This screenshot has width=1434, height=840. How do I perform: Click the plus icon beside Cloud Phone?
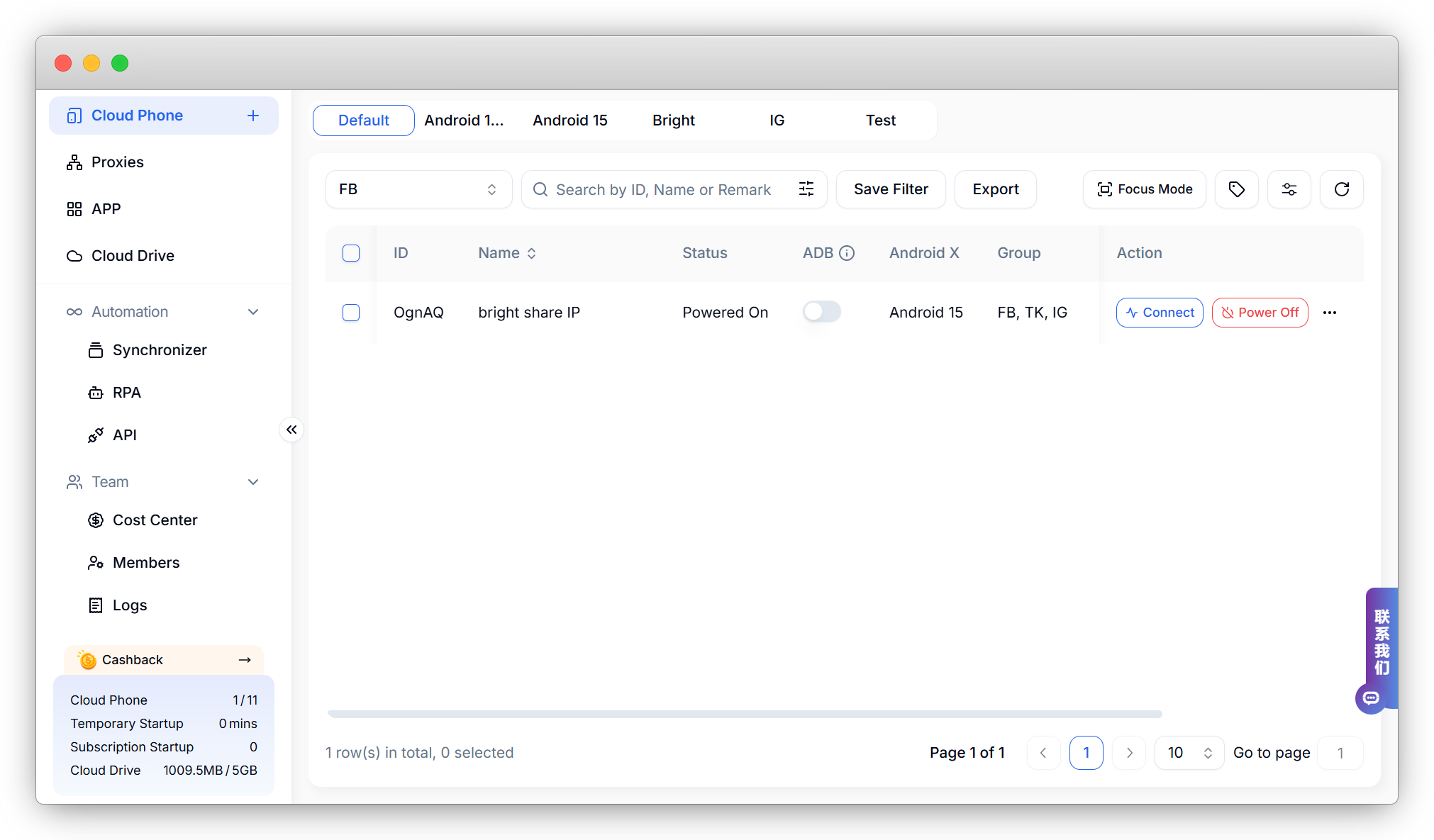click(253, 116)
